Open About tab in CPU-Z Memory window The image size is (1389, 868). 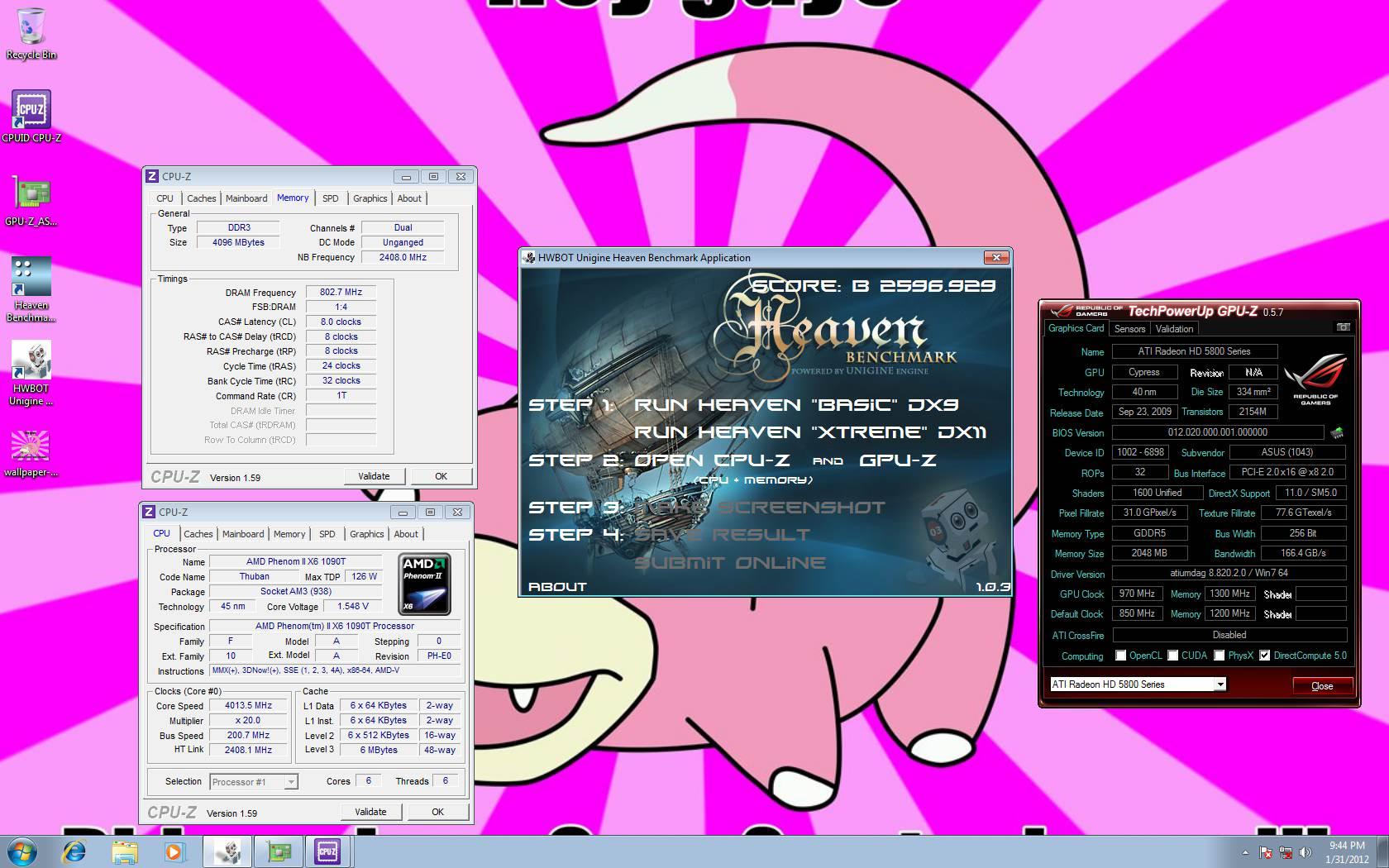click(409, 198)
